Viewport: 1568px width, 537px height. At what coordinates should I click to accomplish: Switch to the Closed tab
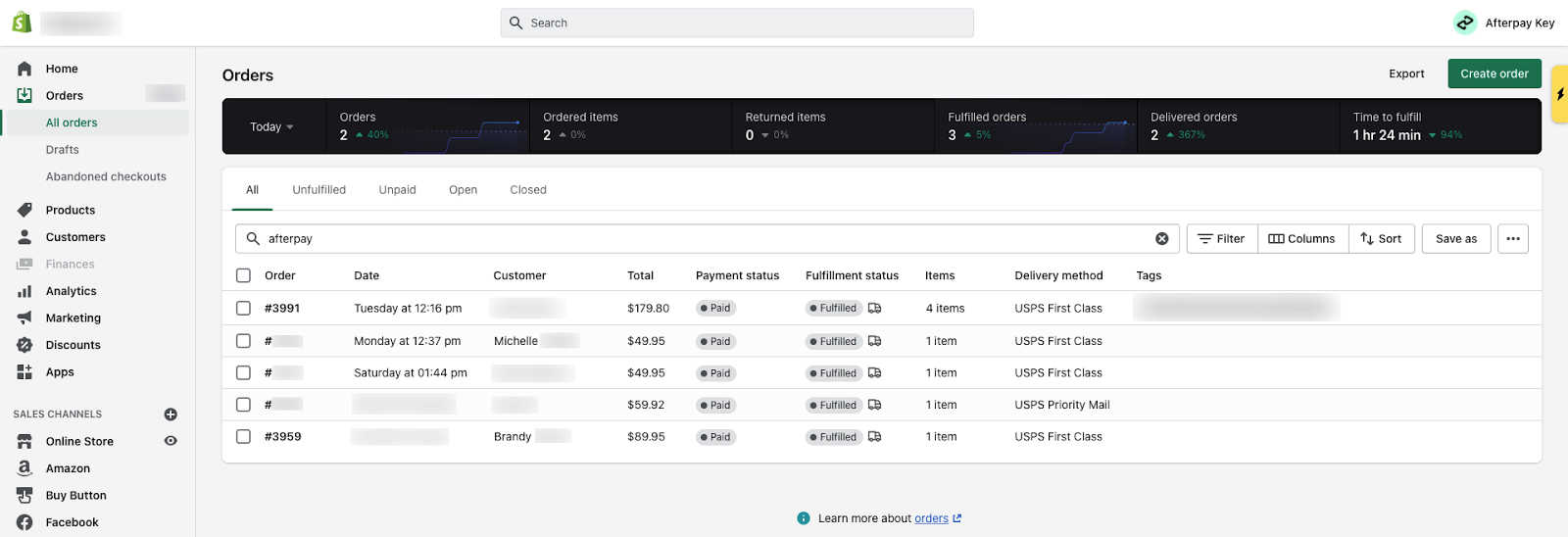tap(527, 190)
